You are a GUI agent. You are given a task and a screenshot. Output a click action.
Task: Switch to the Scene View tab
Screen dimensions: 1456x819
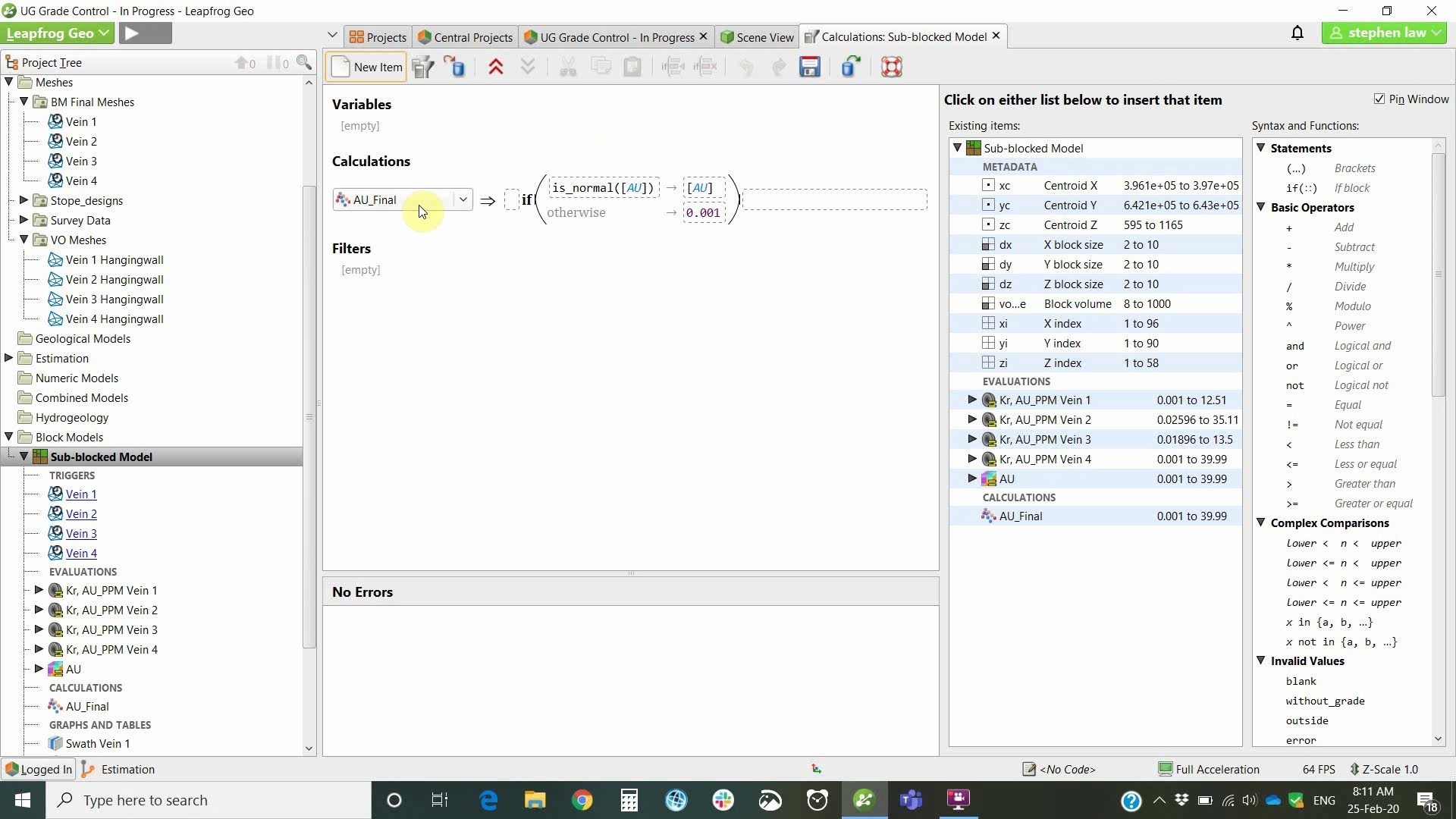(x=757, y=37)
